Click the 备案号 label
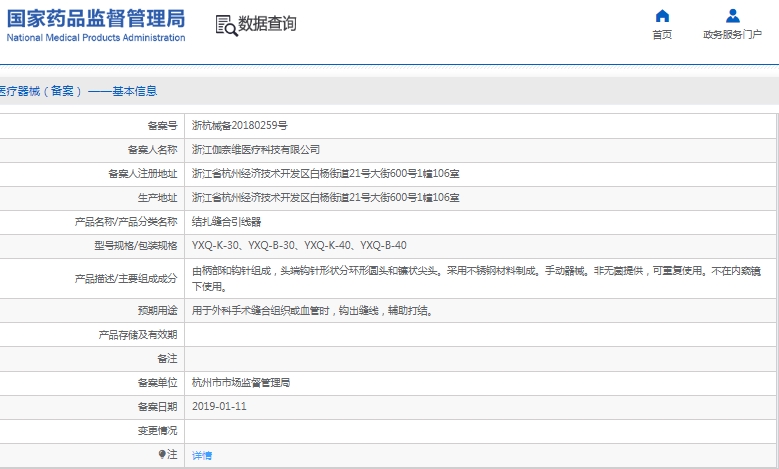779x469 pixels. pos(162,126)
